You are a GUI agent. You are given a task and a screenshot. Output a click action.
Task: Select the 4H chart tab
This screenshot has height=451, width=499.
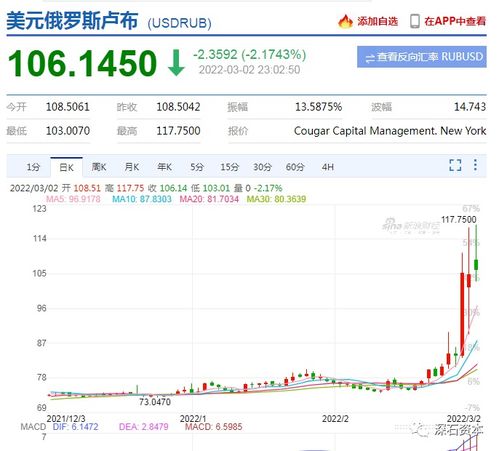(x=328, y=167)
